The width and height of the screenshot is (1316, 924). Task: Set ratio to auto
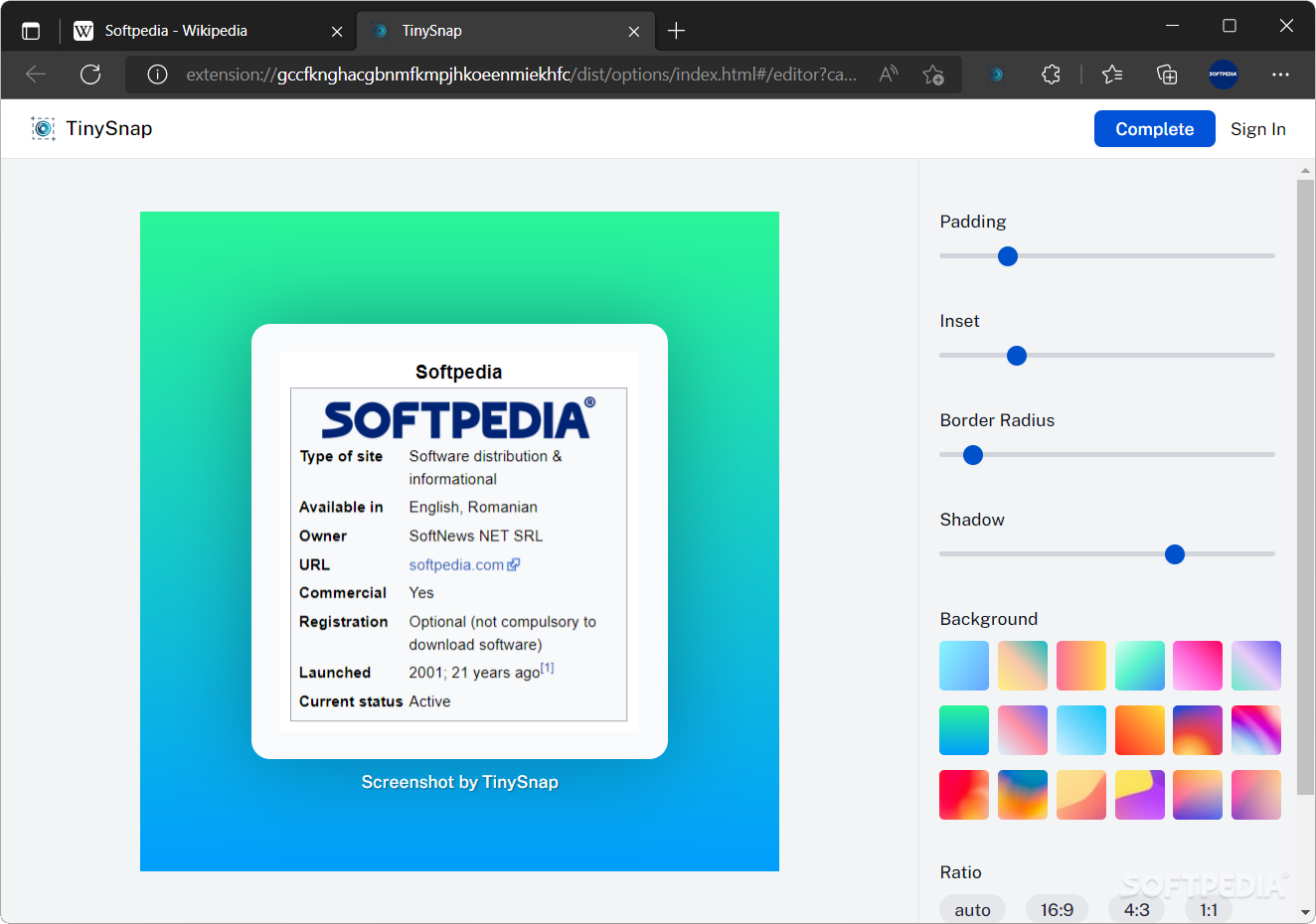[x=972, y=909]
